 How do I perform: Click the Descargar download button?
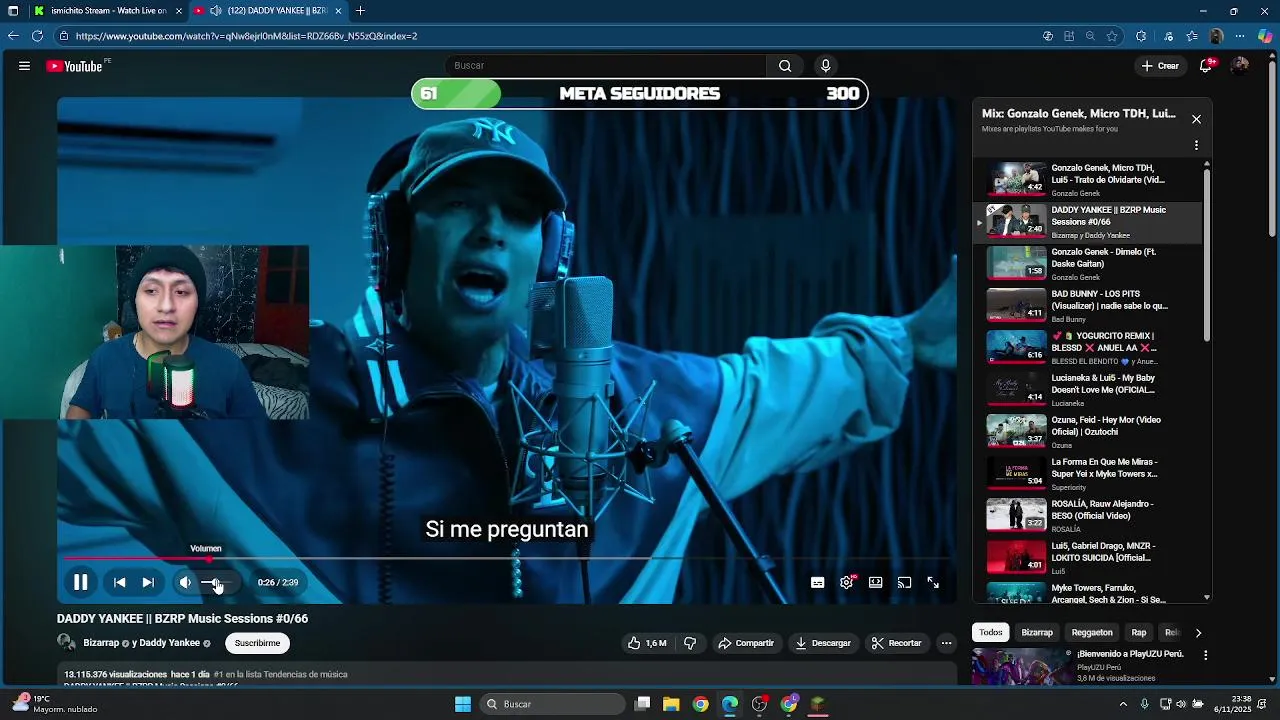coord(823,643)
